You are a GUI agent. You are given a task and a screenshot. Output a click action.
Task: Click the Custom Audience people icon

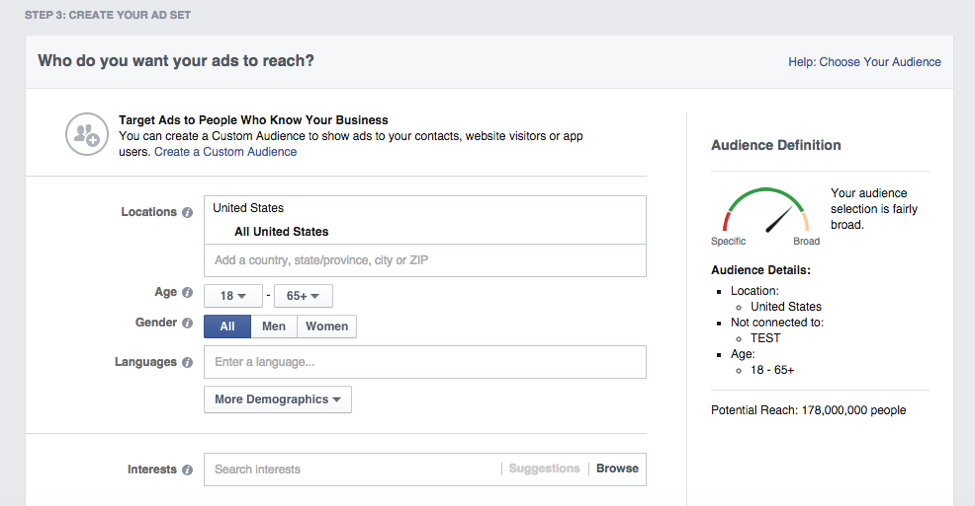[x=87, y=134]
